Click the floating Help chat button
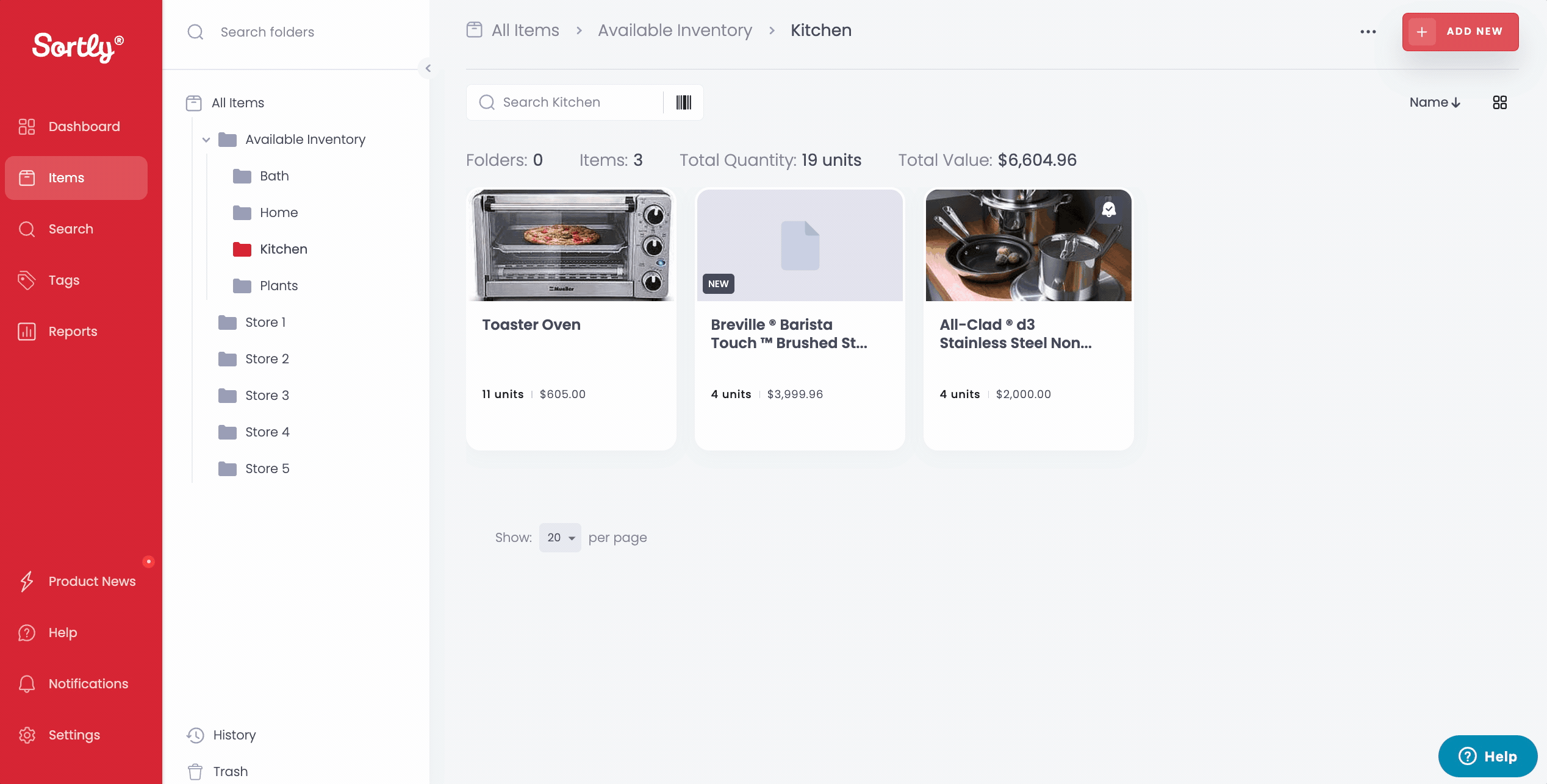This screenshot has width=1547, height=784. tap(1488, 757)
